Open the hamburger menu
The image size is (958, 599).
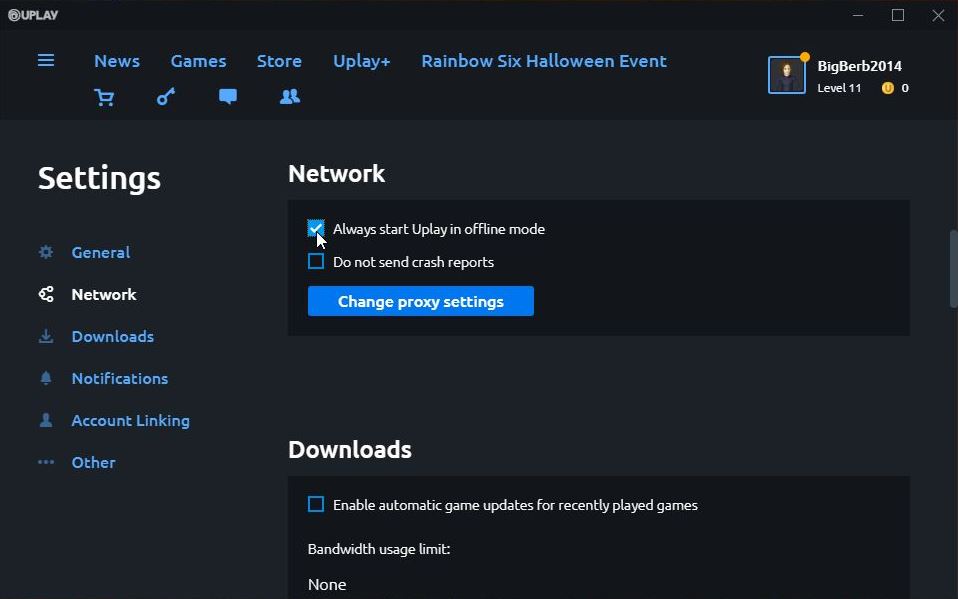click(x=46, y=60)
